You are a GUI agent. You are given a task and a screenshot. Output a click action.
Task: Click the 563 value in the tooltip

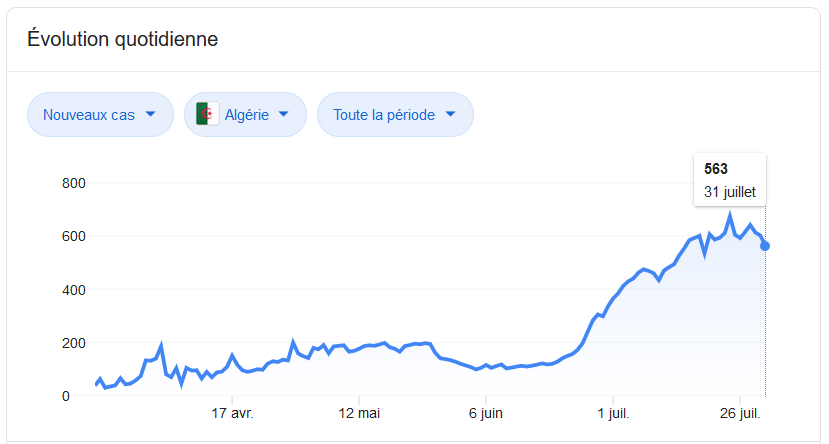click(x=716, y=169)
